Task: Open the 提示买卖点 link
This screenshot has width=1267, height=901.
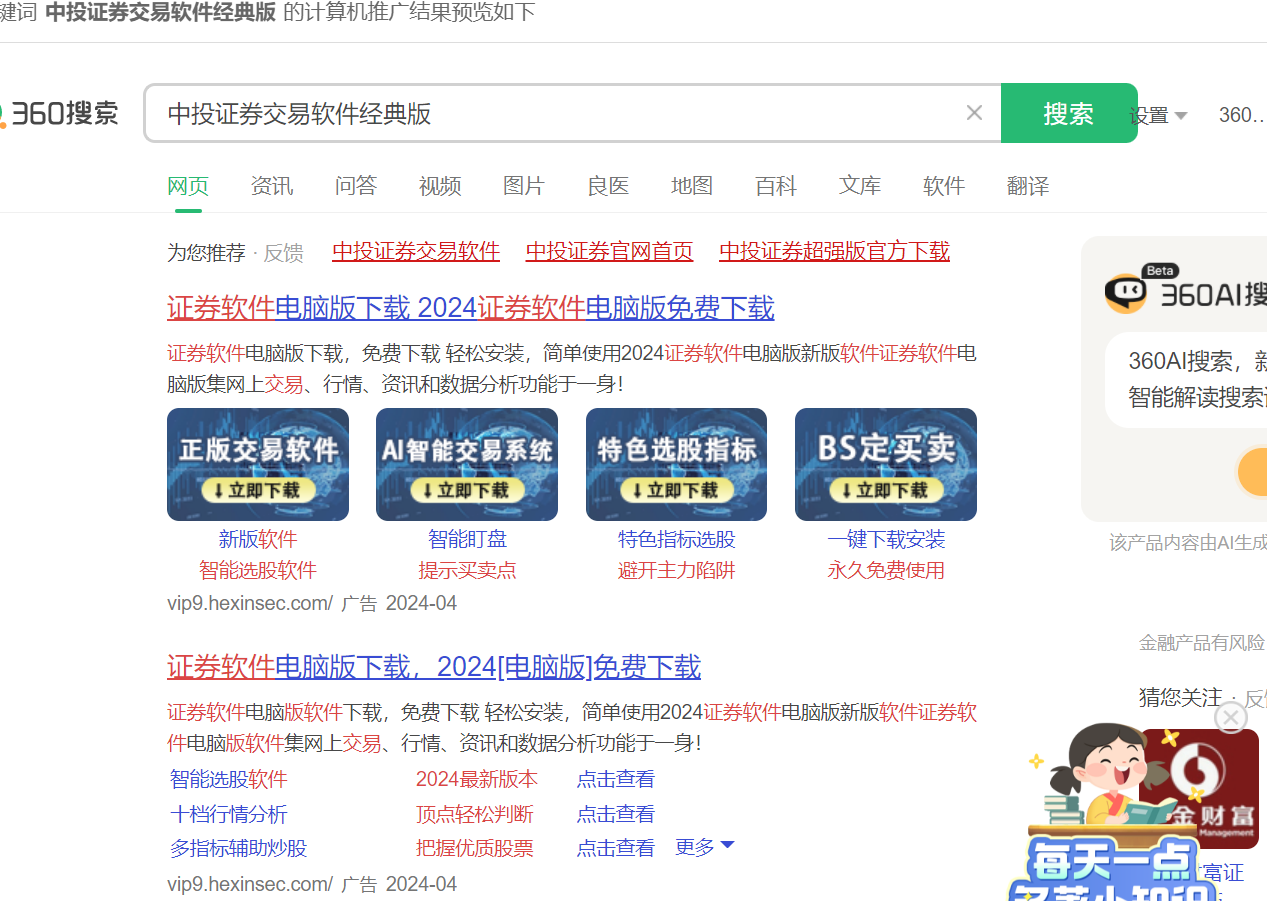Action: pyautogui.click(x=467, y=570)
